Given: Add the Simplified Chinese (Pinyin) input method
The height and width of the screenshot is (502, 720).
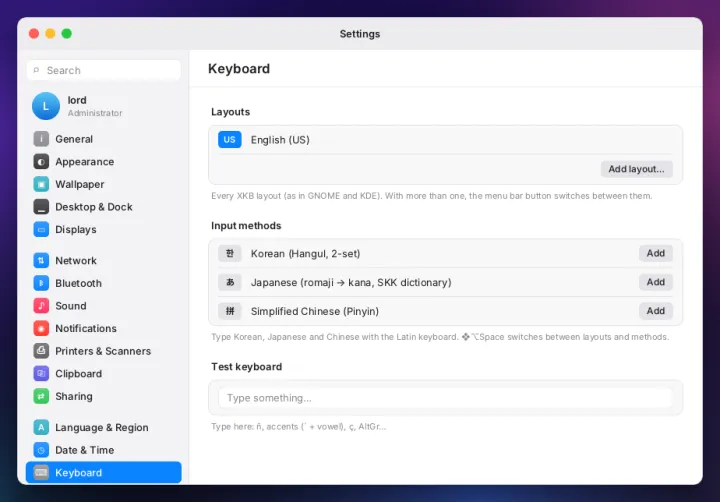Looking at the screenshot, I should click(x=656, y=311).
